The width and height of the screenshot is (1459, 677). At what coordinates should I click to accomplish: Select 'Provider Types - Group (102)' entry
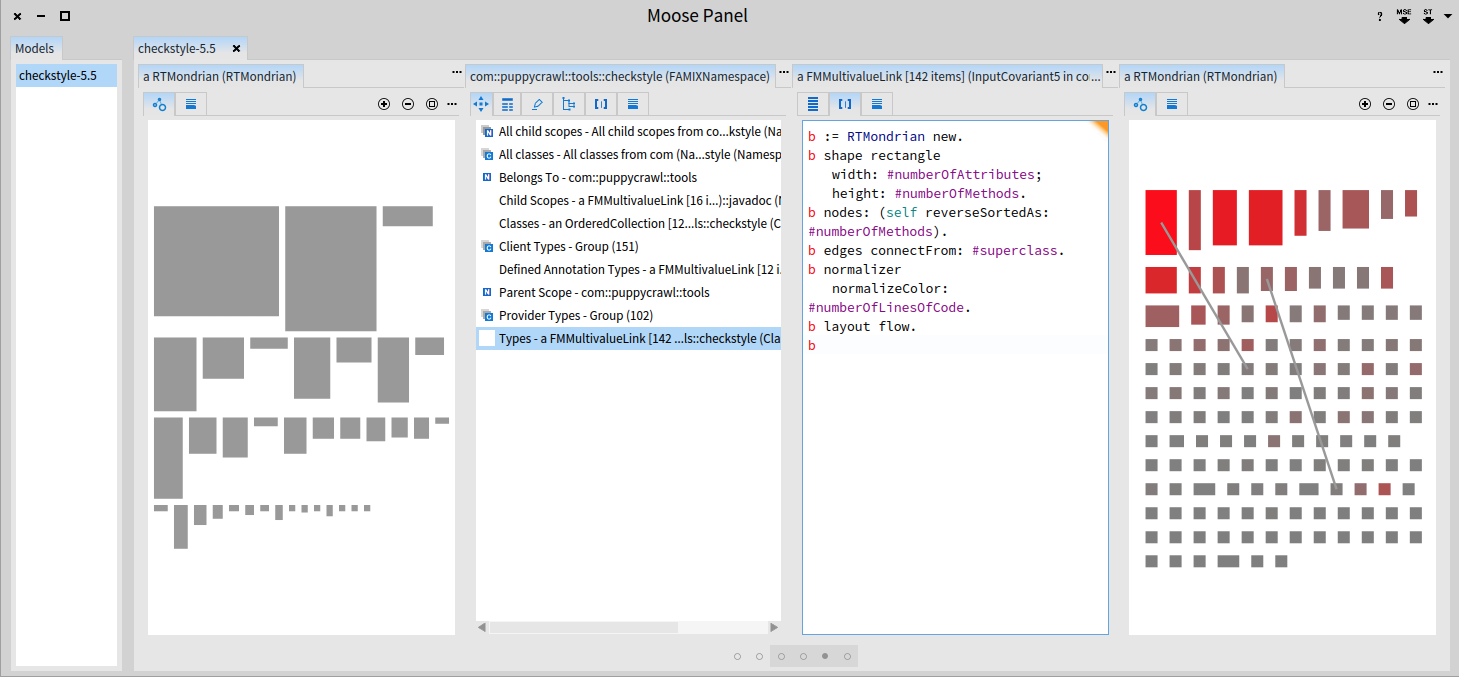pos(575,316)
